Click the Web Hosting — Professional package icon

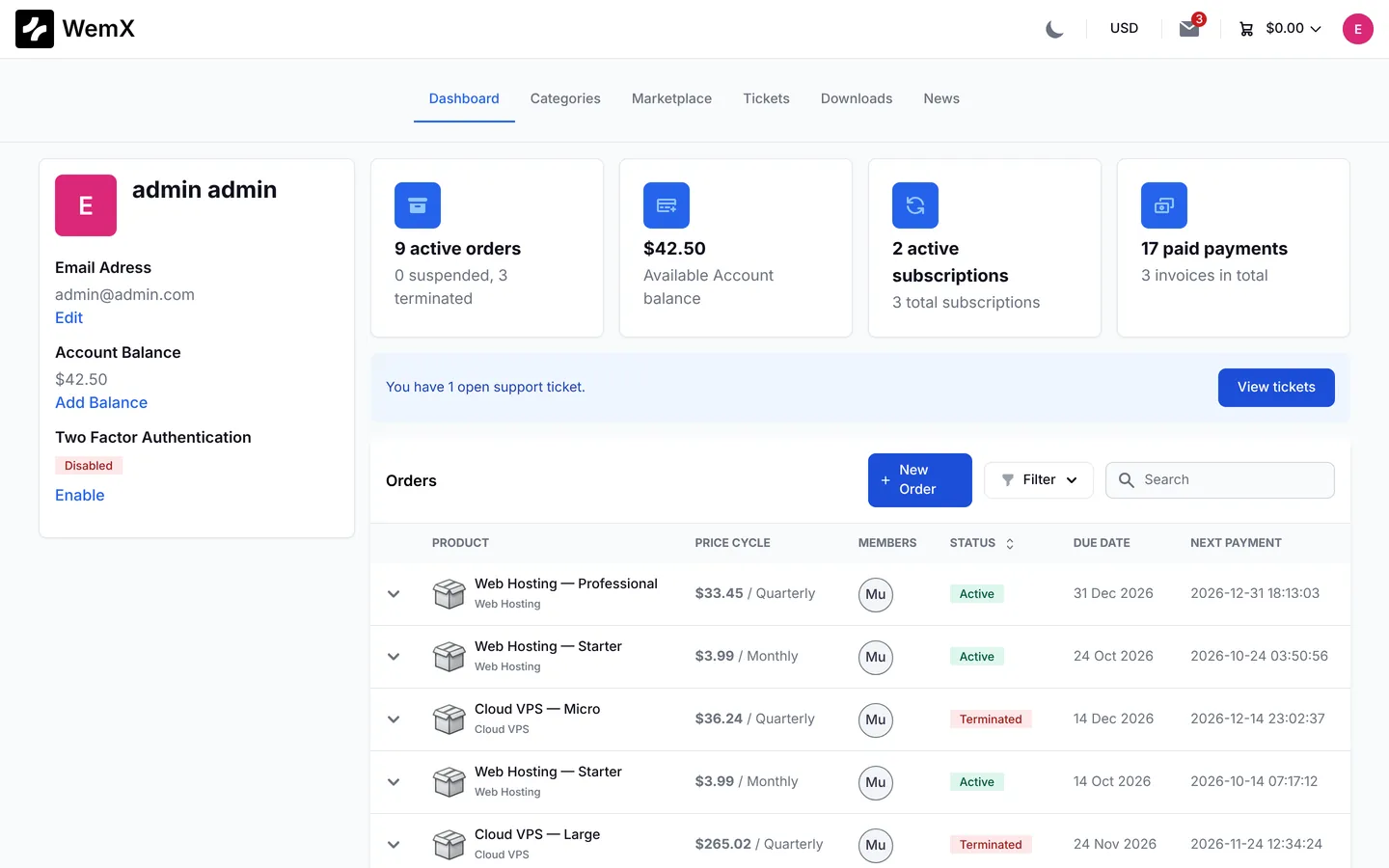(449, 594)
